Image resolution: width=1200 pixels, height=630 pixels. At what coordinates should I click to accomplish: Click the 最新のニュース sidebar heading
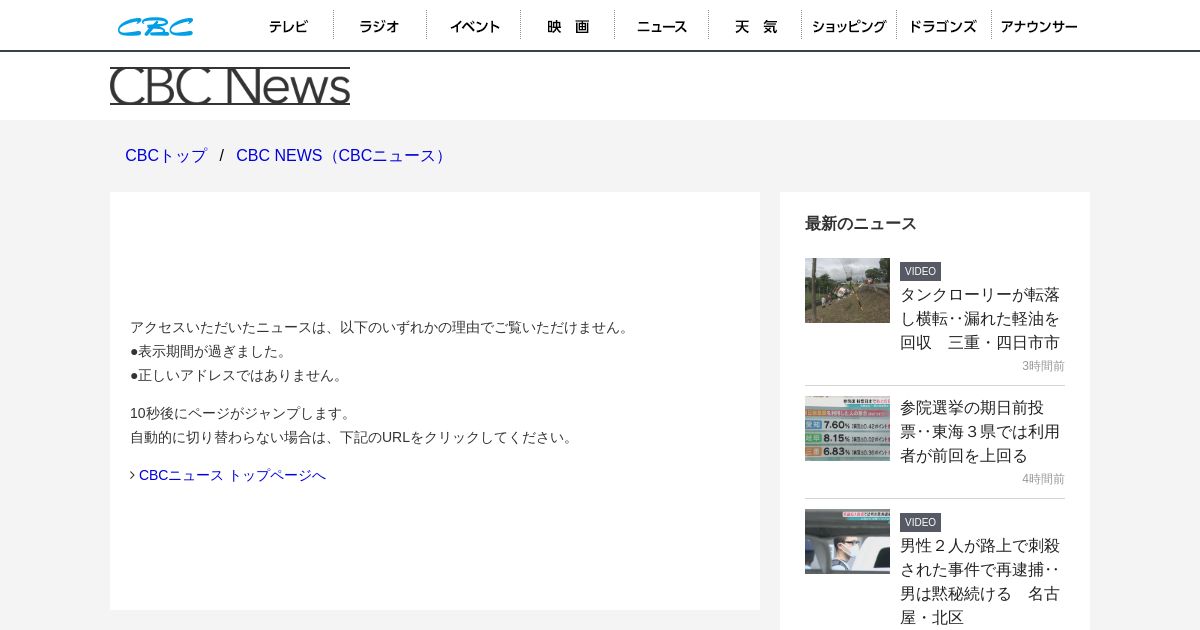[x=861, y=224]
